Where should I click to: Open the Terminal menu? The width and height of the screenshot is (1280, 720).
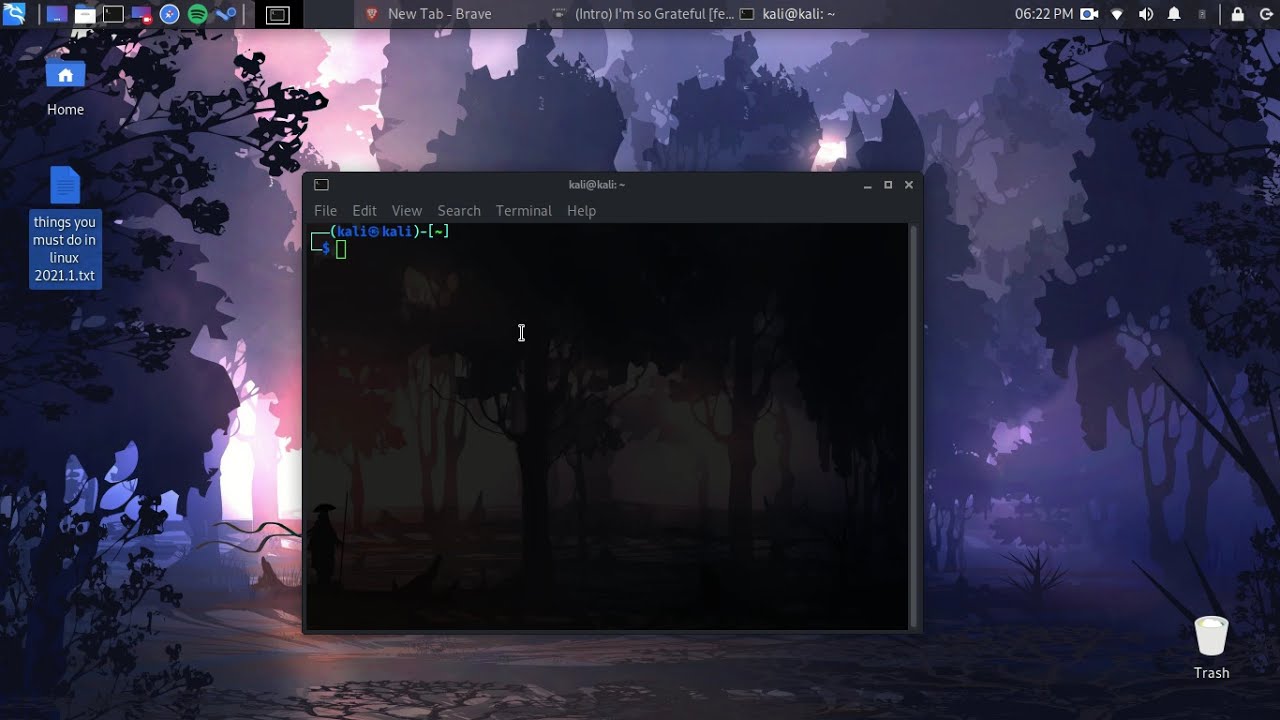tap(524, 211)
